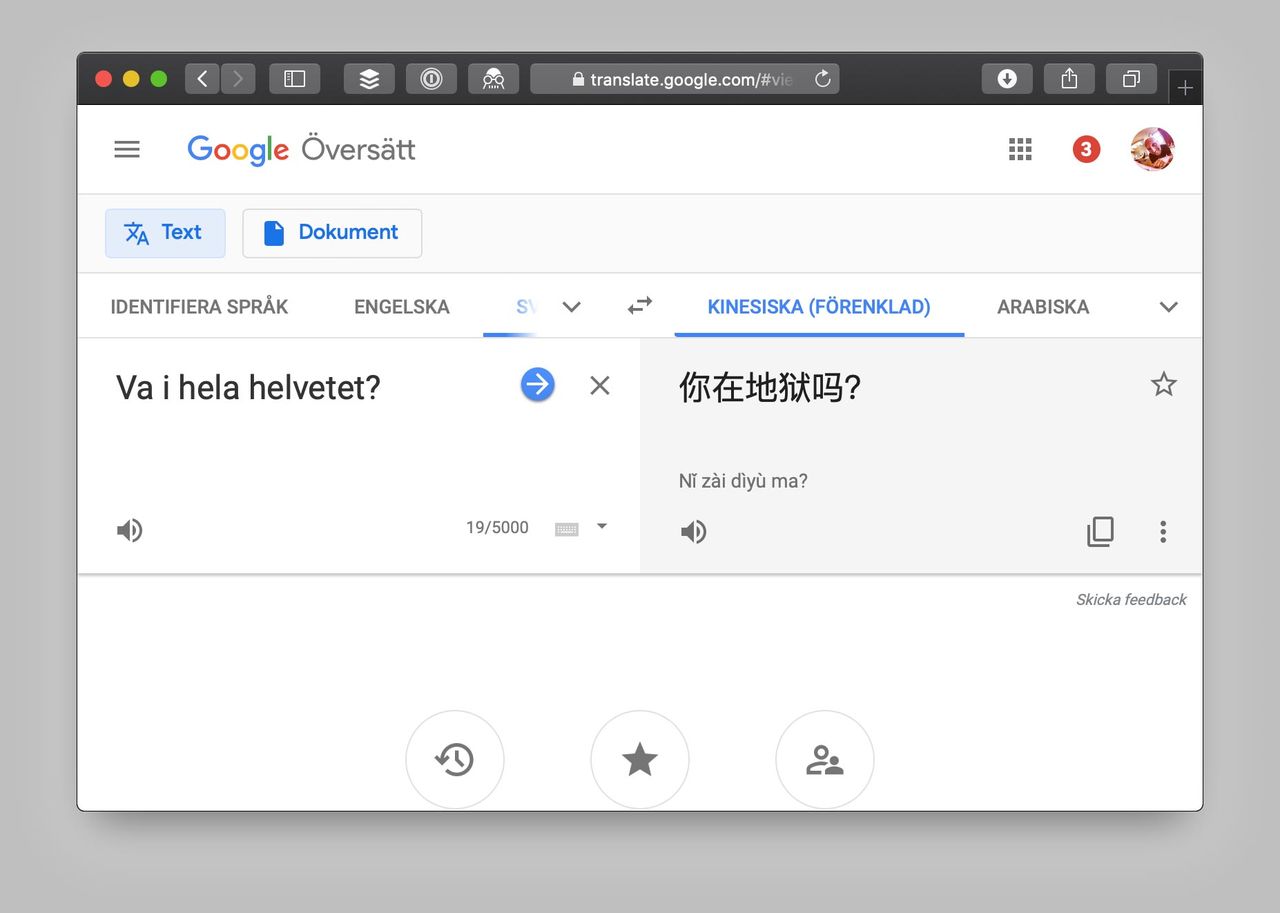
Task: Open the community contribute button
Action: [x=825, y=760]
